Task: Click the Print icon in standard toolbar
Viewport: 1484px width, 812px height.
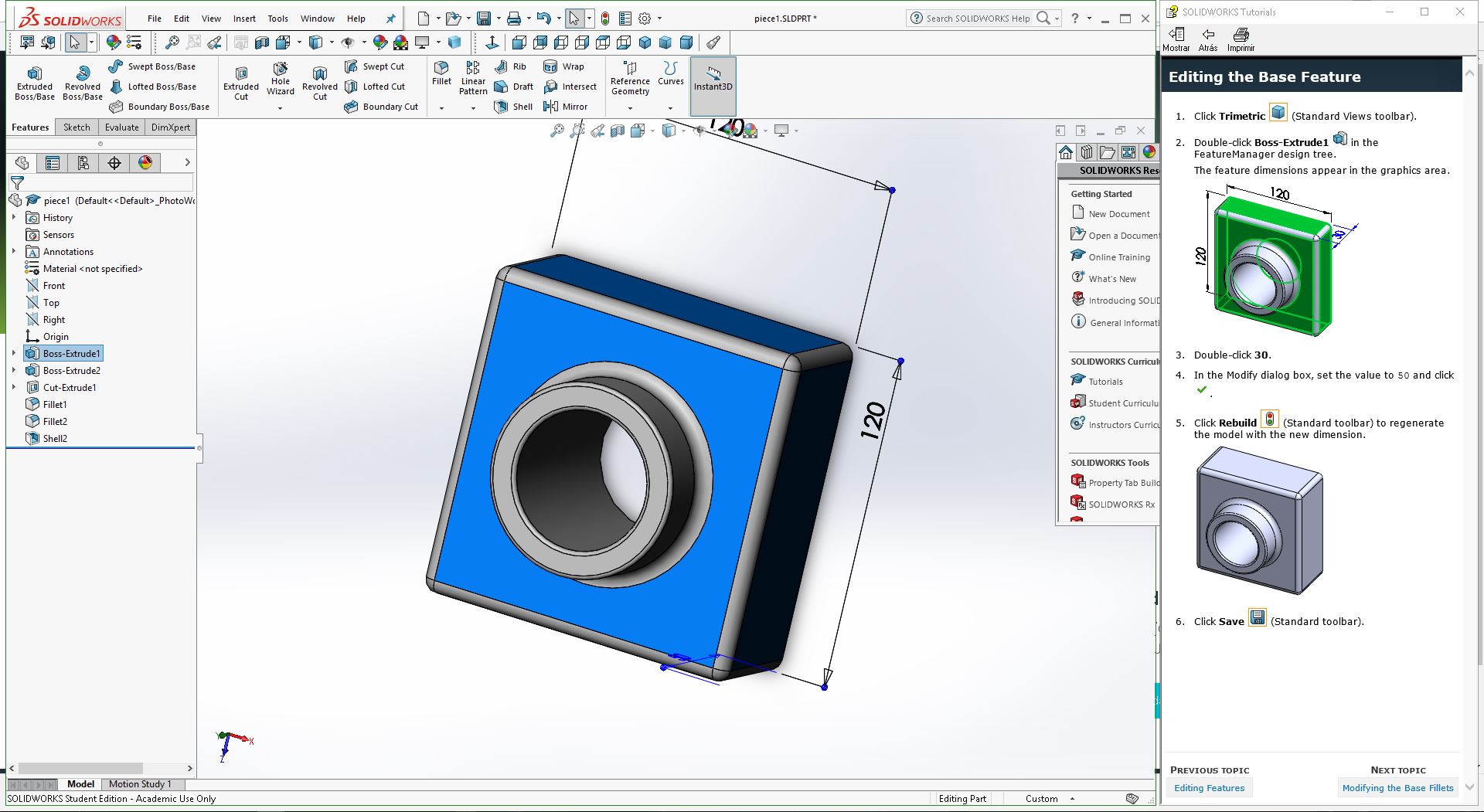Action: tap(513, 19)
